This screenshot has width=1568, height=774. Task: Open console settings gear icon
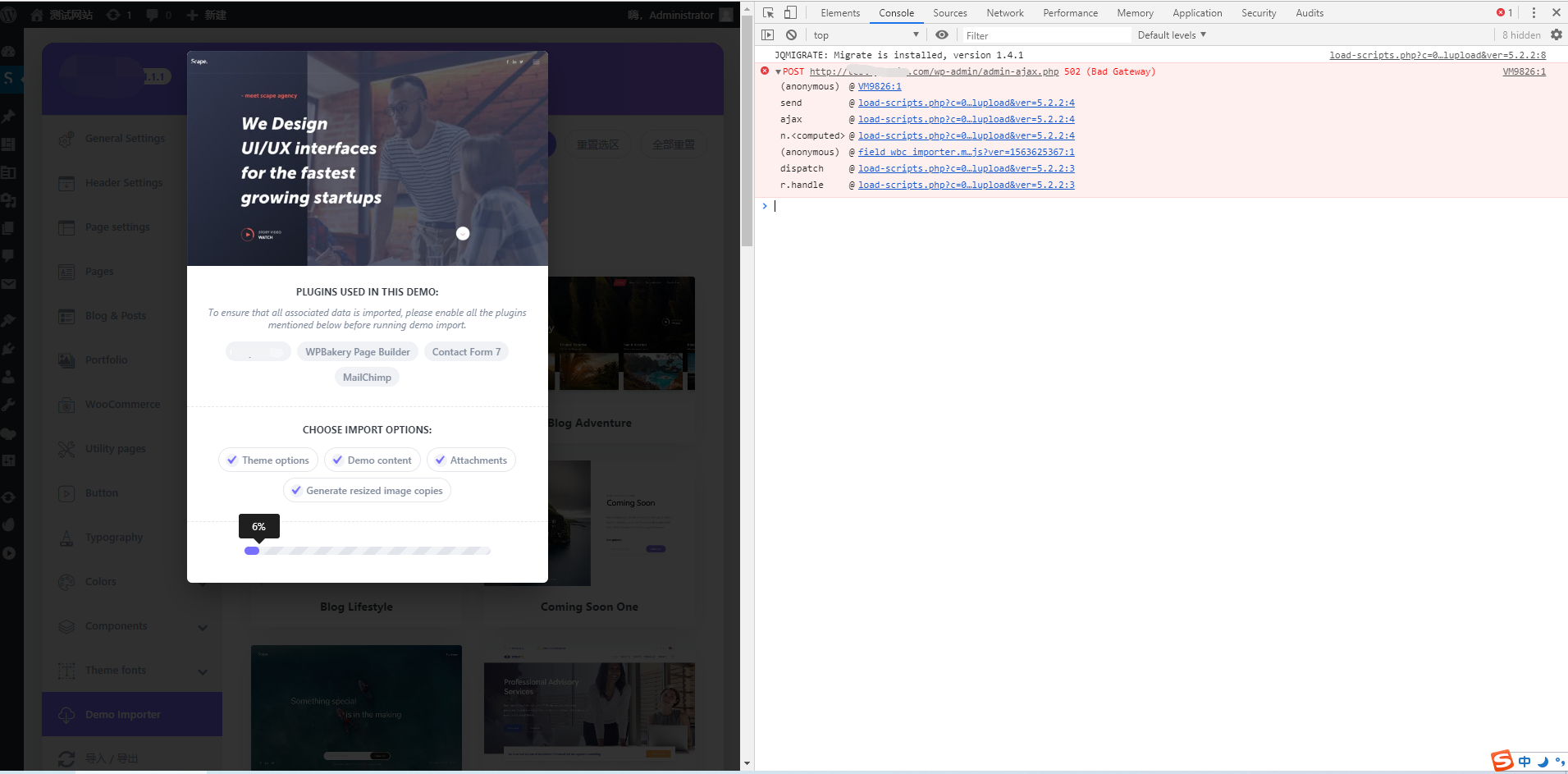(x=1556, y=34)
